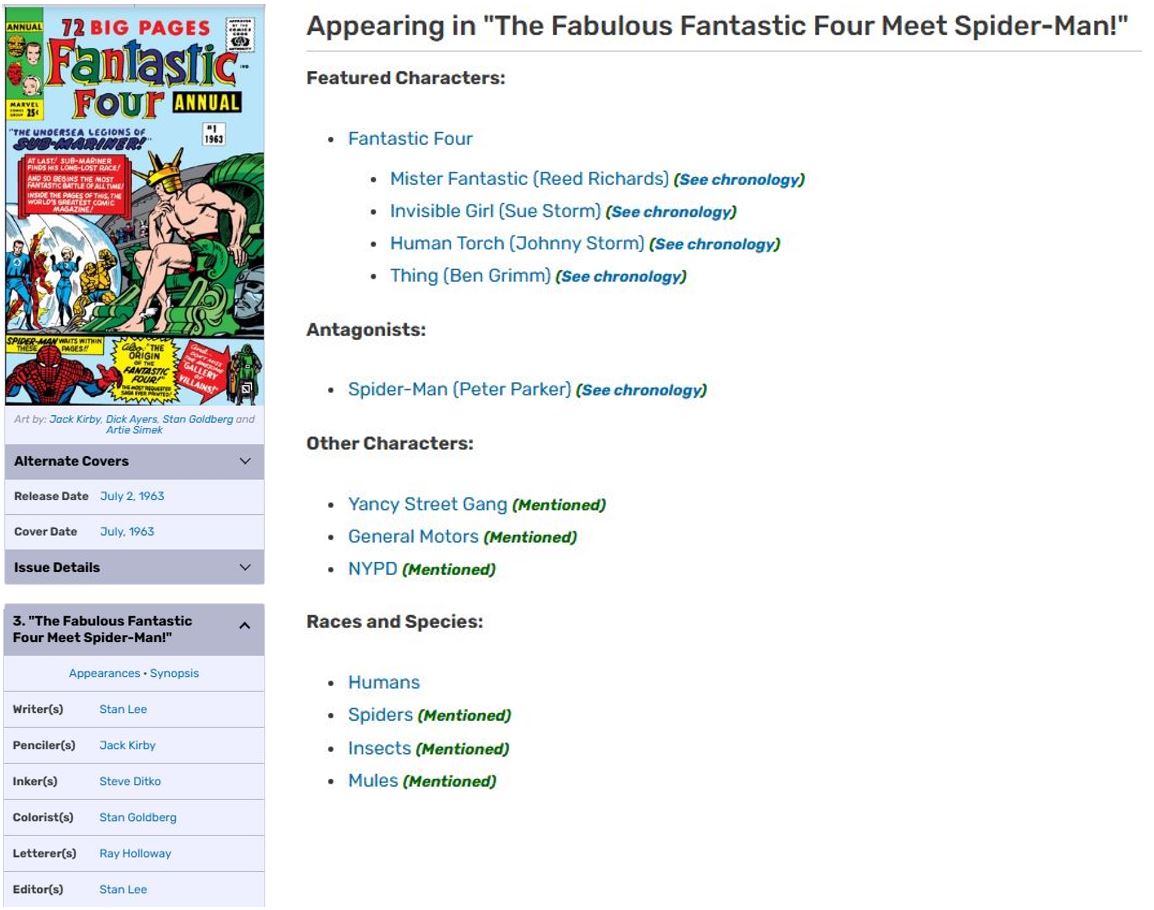Expand the Alternate Covers section
The width and height of the screenshot is (1154, 910).
pyautogui.click(x=246, y=461)
